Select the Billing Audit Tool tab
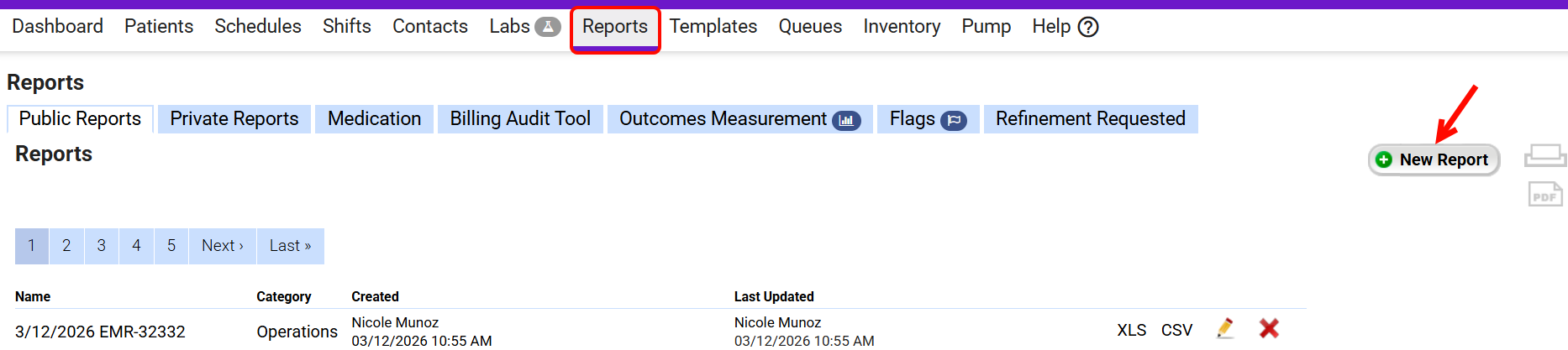Screen dimensions: 1568x350 [520, 119]
